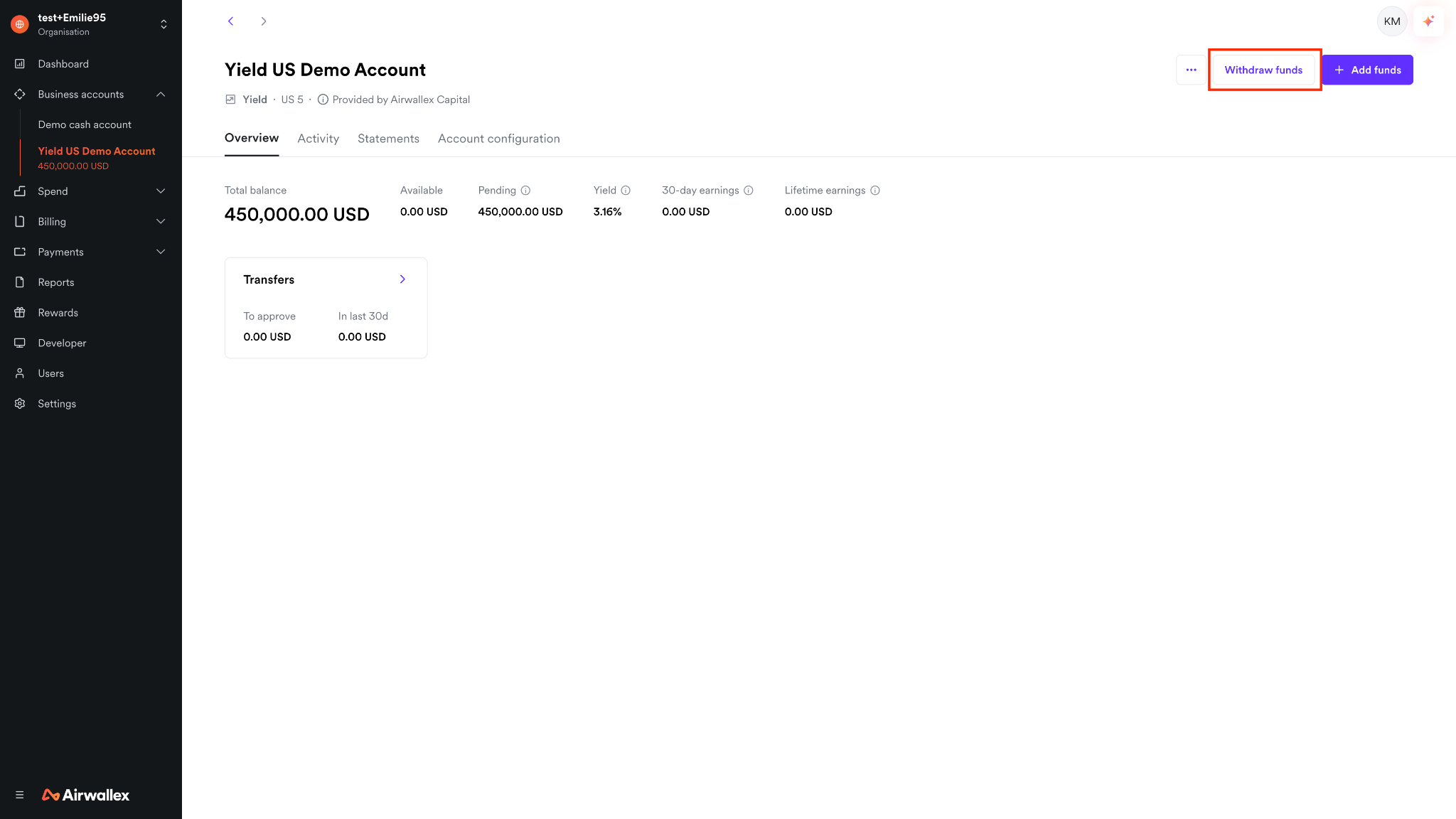Open the AI sparkle assistant
This screenshot has height=819, width=1456.
[x=1428, y=21]
